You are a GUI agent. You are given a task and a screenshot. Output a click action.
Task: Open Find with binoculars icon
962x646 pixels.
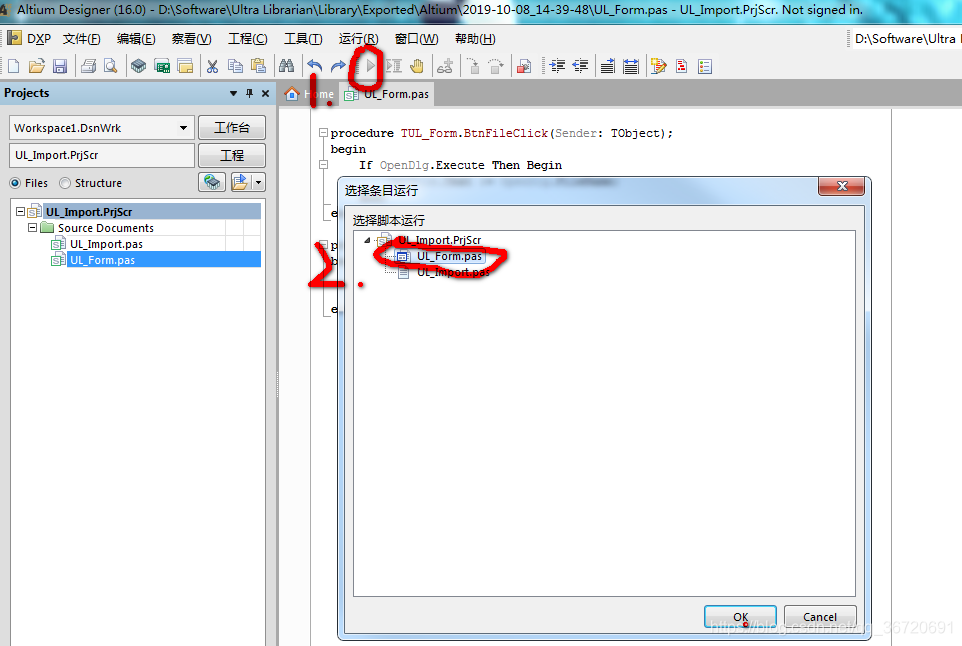tap(287, 66)
